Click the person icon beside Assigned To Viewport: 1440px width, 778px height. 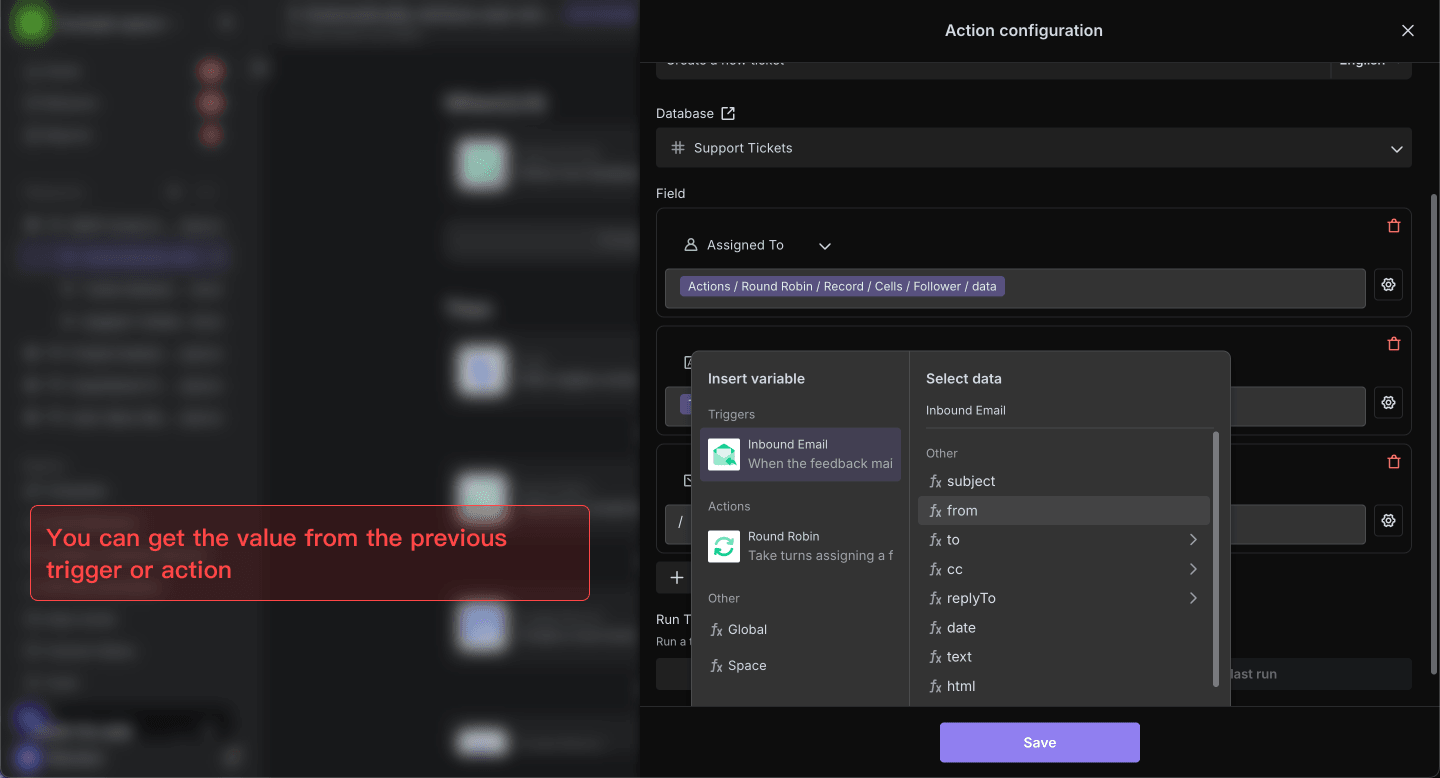(690, 245)
